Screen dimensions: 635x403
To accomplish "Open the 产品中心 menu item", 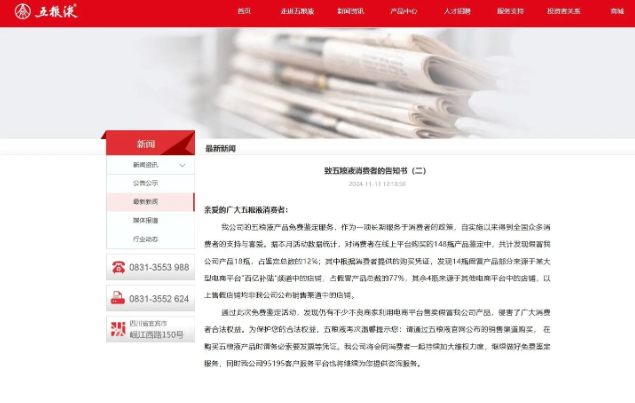I will (403, 11).
